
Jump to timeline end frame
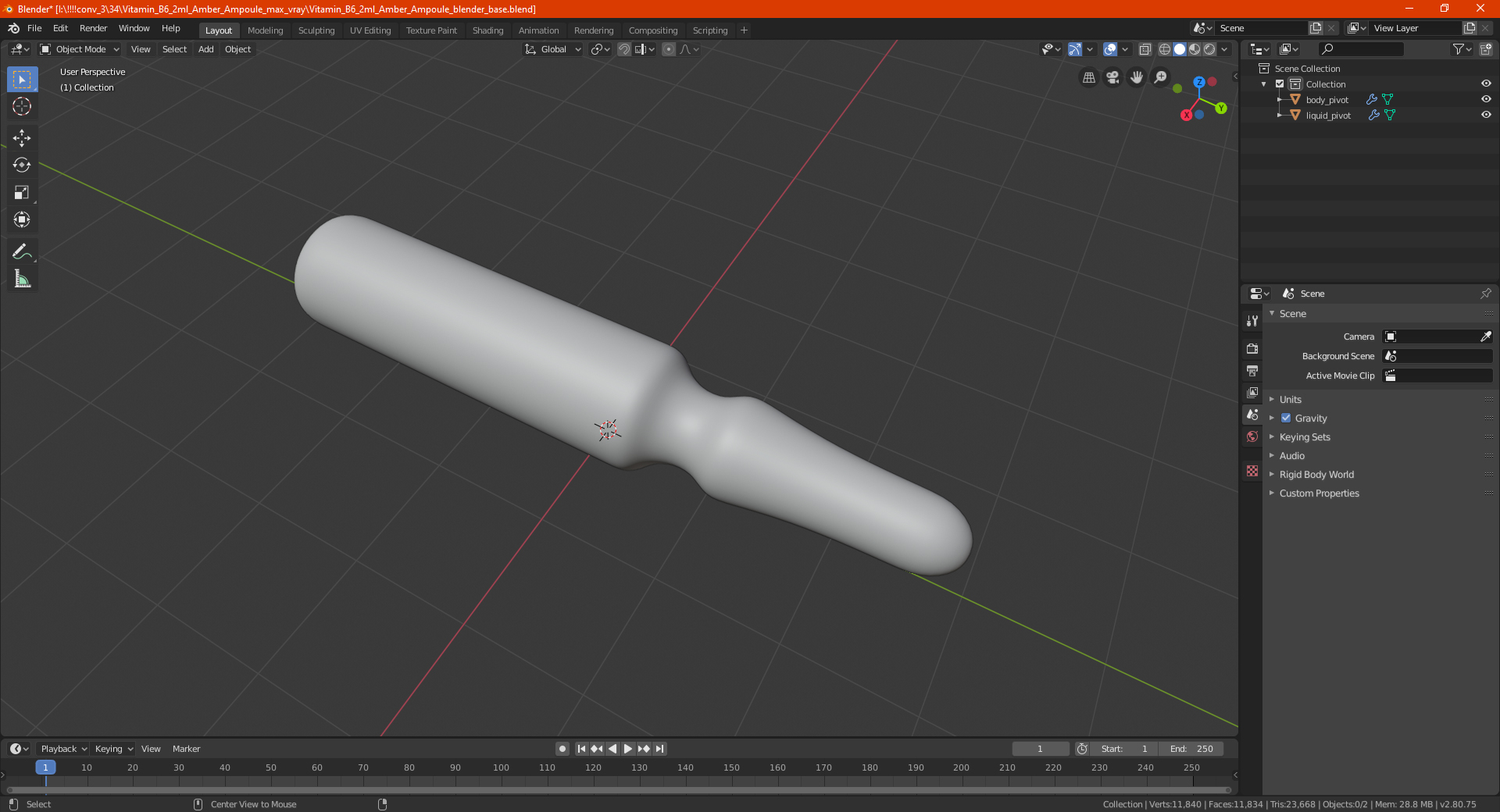point(659,749)
